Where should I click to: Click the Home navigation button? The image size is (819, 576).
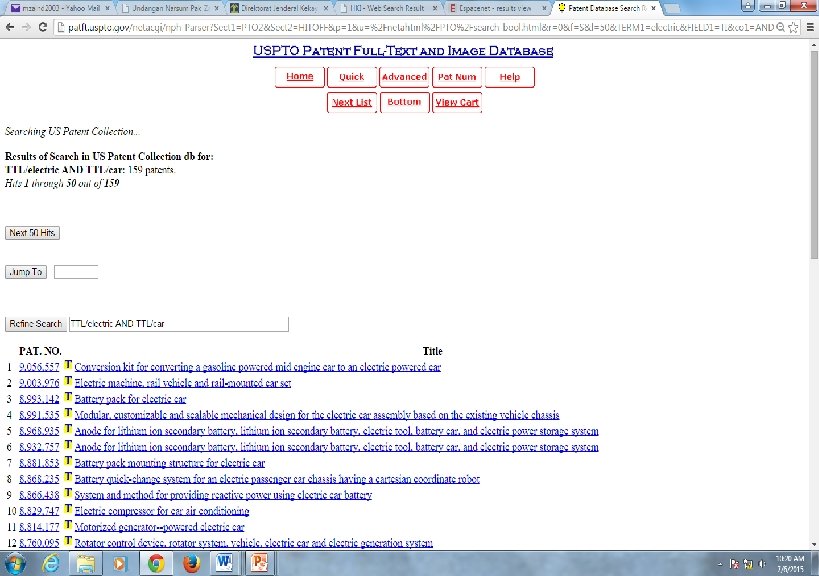pyautogui.click(x=300, y=77)
